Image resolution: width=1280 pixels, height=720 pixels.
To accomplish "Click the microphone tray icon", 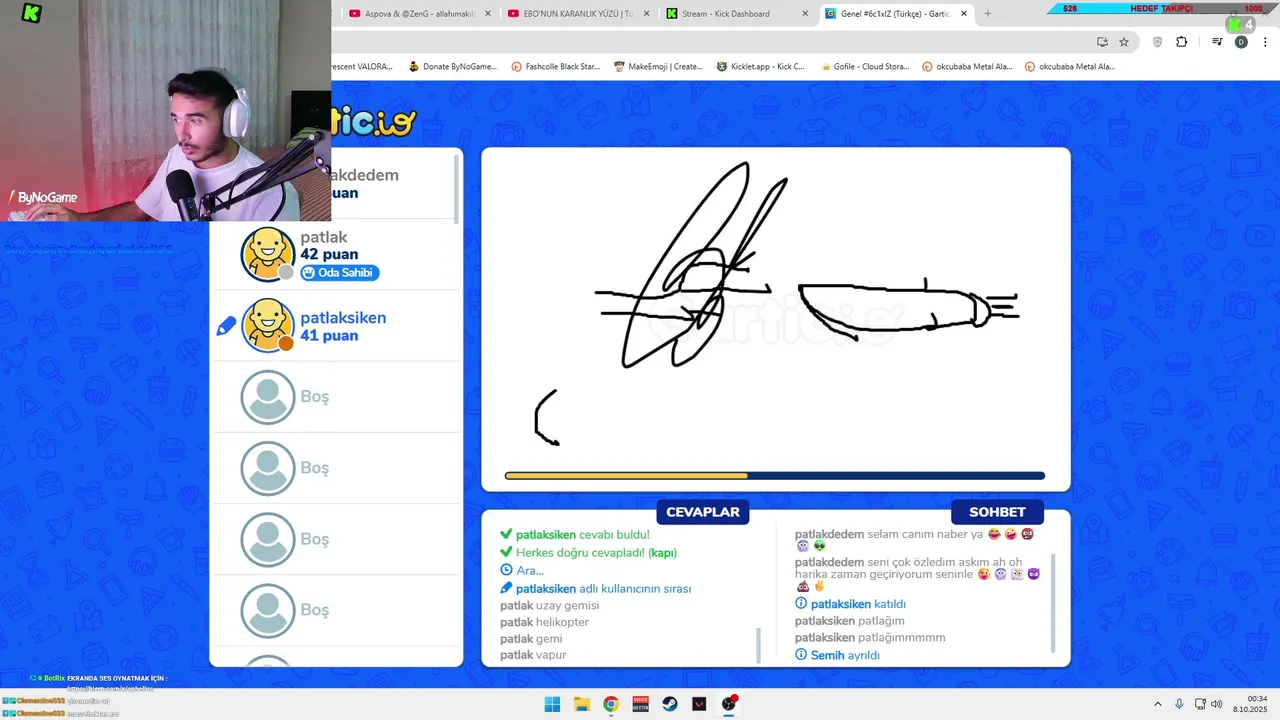I will click(x=1180, y=704).
